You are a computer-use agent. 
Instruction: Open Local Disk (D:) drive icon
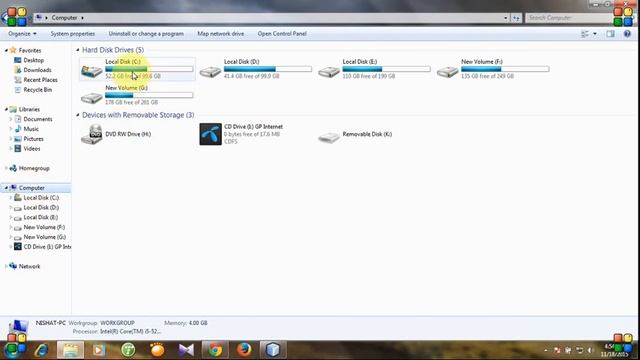(210, 72)
